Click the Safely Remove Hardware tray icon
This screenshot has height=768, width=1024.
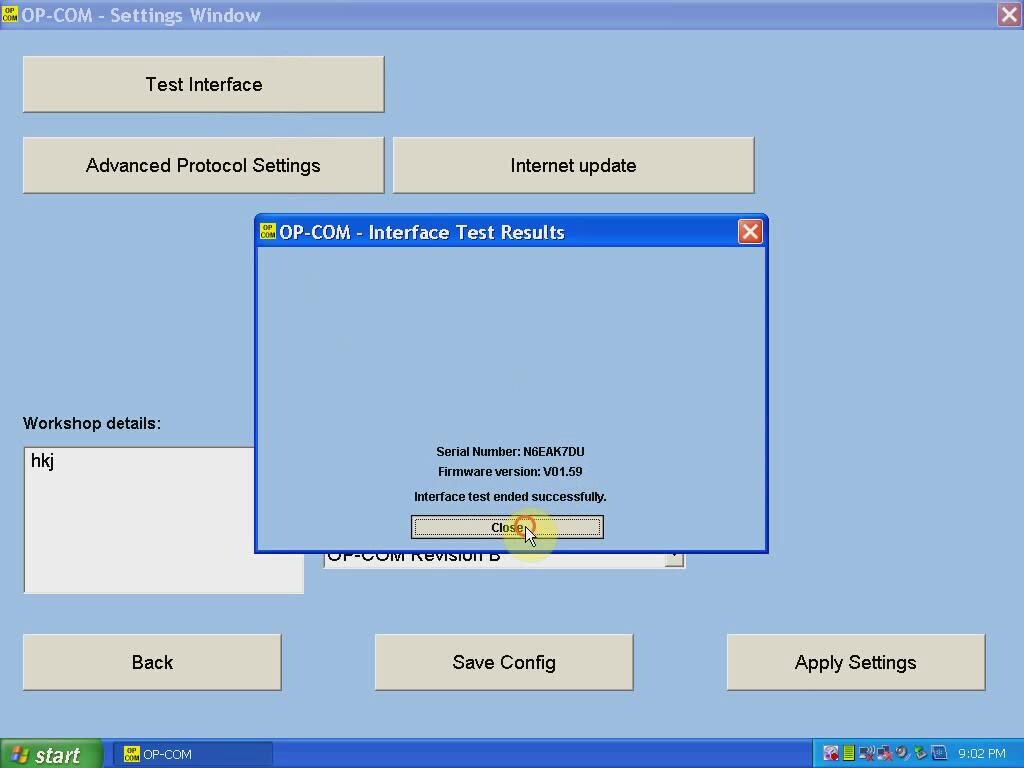coord(920,754)
